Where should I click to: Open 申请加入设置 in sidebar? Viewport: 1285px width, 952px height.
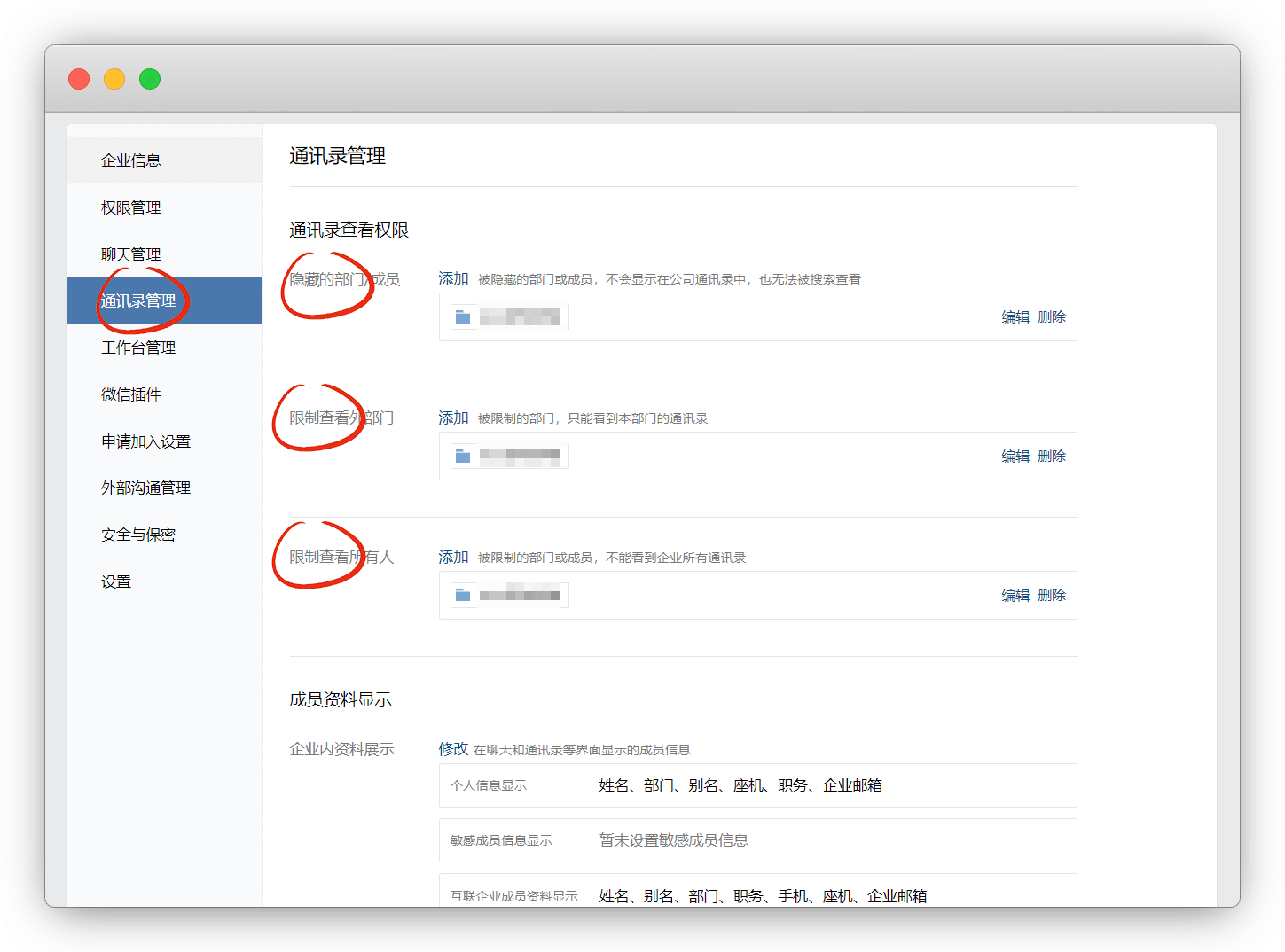click(x=145, y=441)
